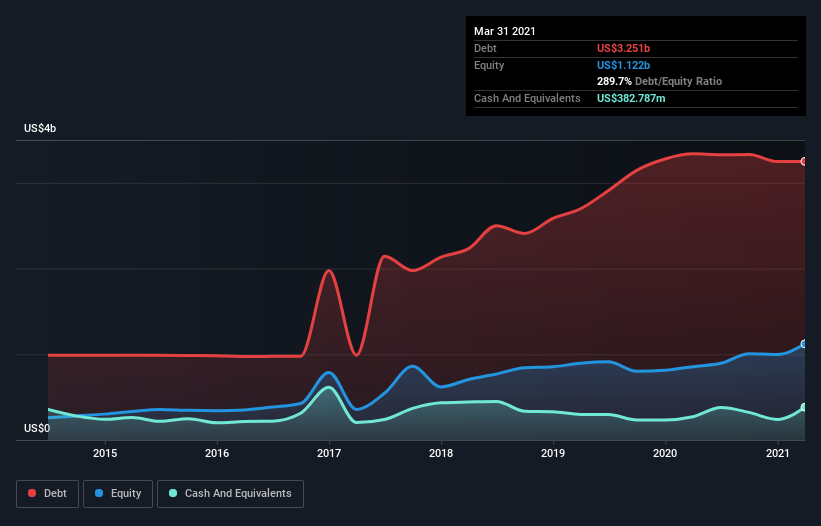
Task: Click the Equity row label in tooltip
Action: pyautogui.click(x=489, y=65)
